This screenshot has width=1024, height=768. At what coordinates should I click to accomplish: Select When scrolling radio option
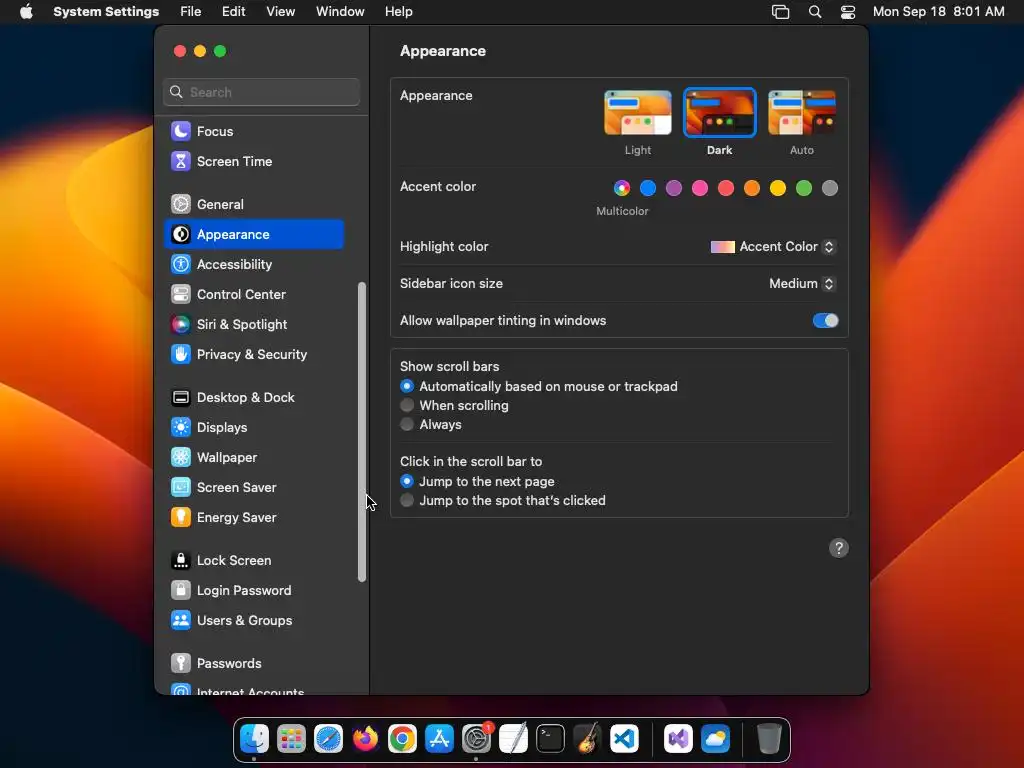coord(407,406)
